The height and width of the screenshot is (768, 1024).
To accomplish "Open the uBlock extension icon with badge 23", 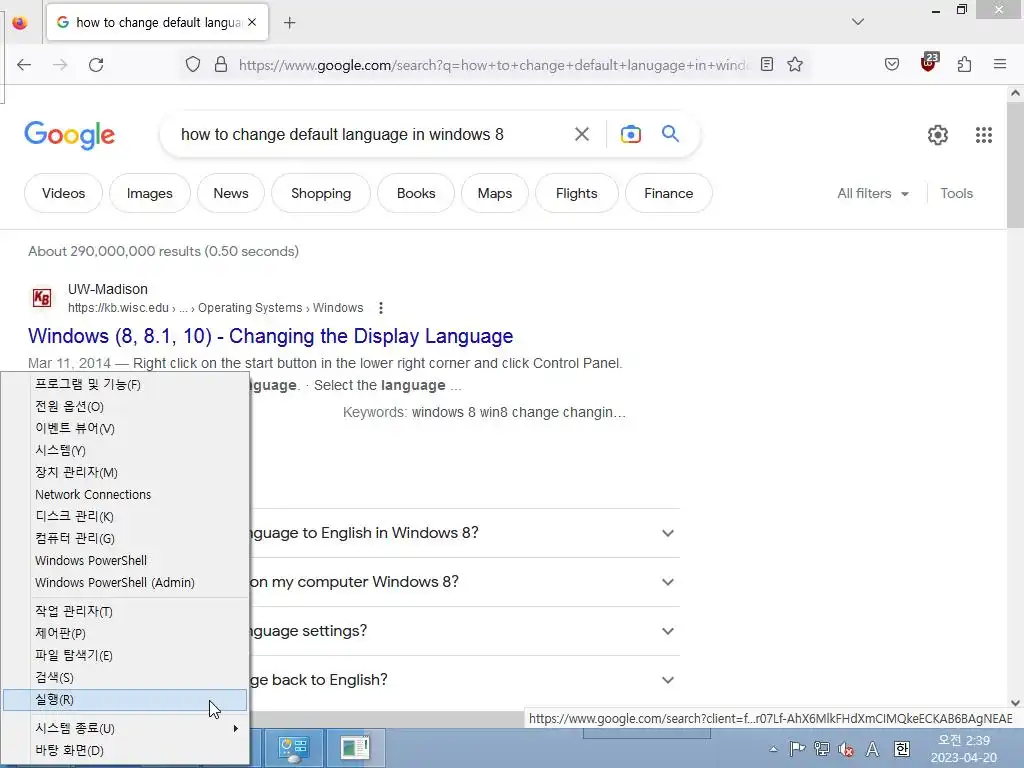I will (x=929, y=63).
